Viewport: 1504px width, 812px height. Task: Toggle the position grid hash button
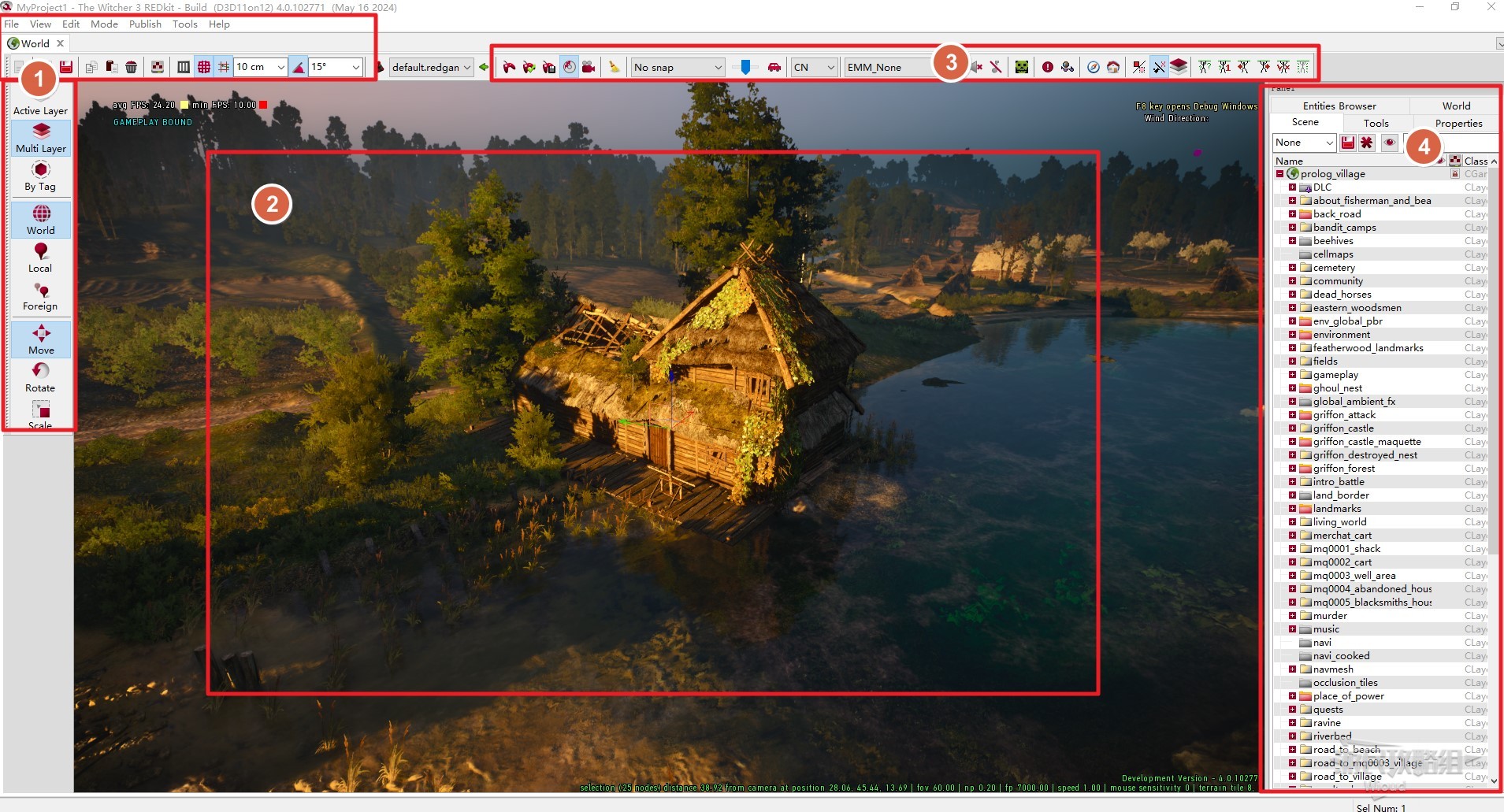(x=224, y=68)
